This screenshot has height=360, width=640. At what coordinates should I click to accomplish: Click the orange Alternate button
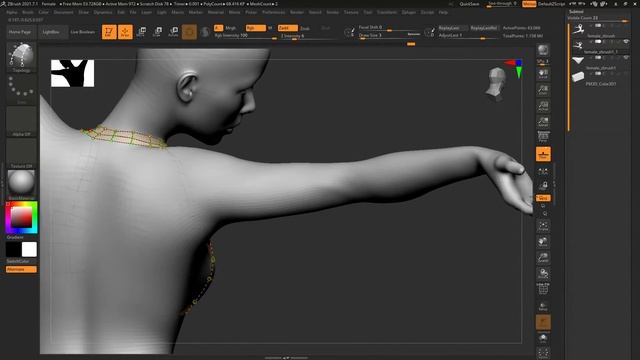21,269
